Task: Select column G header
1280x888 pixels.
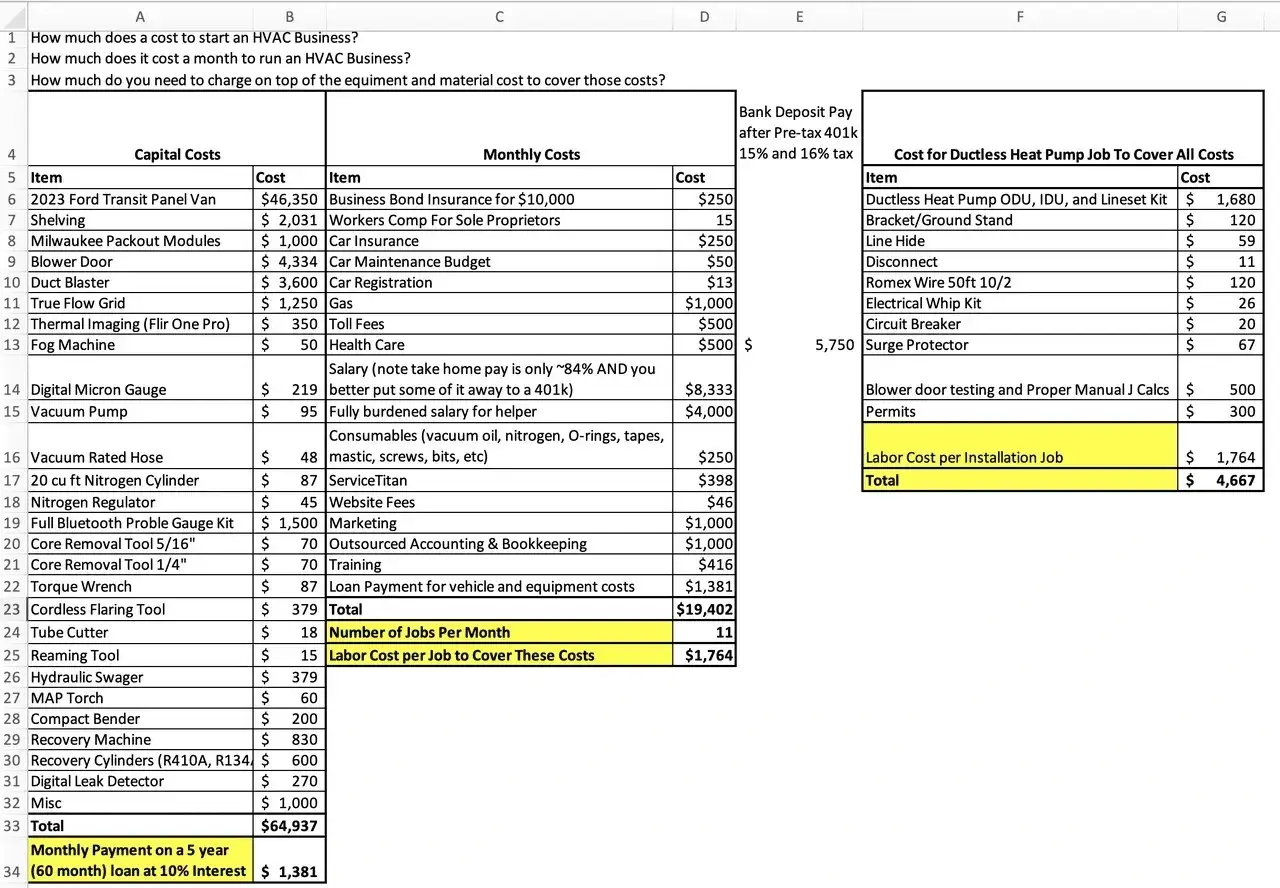Action: point(1221,16)
